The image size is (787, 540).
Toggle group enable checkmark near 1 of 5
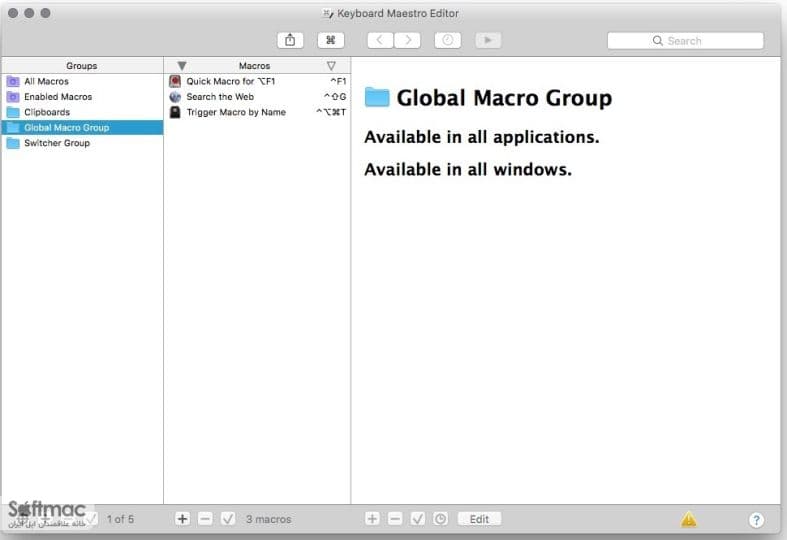[x=90, y=519]
